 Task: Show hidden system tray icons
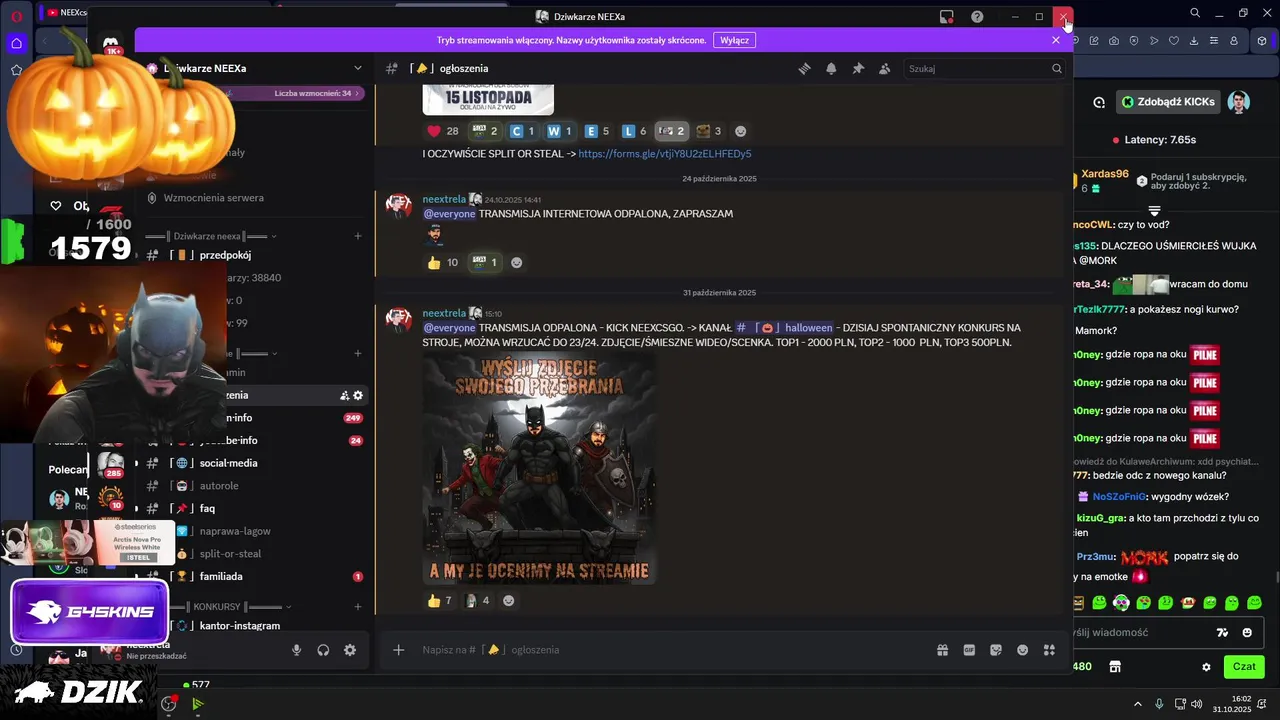point(1137,704)
